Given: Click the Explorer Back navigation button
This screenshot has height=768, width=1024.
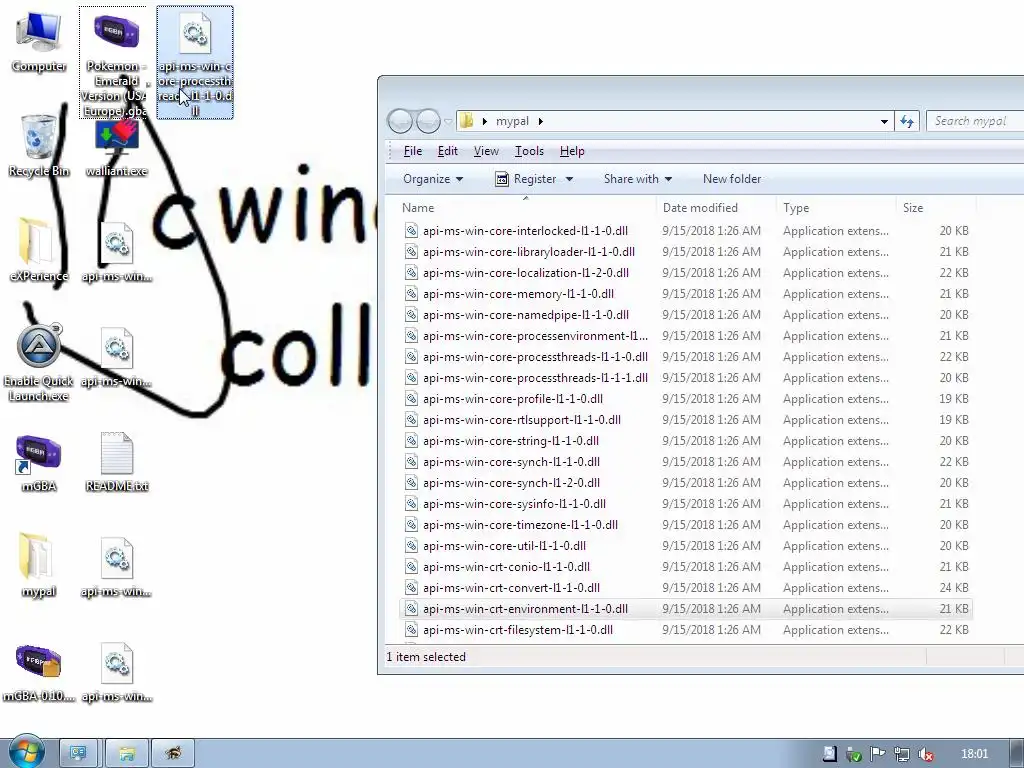Looking at the screenshot, I should pos(400,121).
